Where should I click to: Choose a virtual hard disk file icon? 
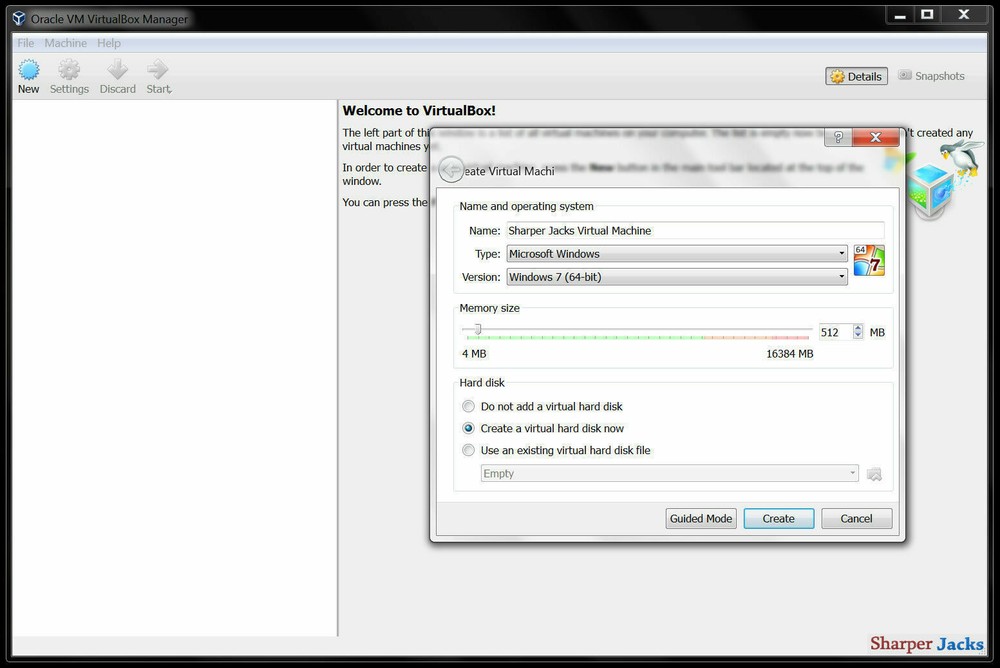874,473
